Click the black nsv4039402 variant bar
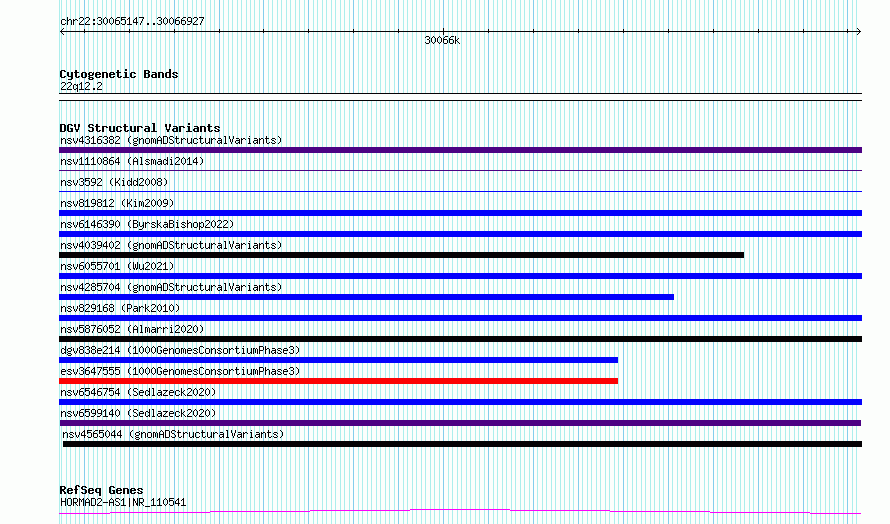Image resolution: width=890 pixels, height=524 pixels. coord(401,255)
